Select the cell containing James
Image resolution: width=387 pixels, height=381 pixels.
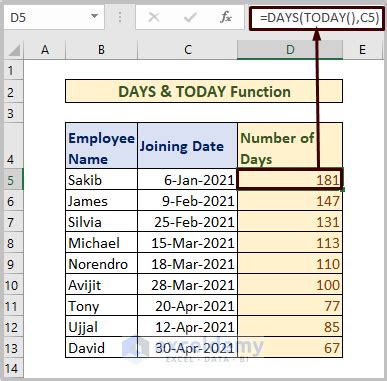coord(101,200)
